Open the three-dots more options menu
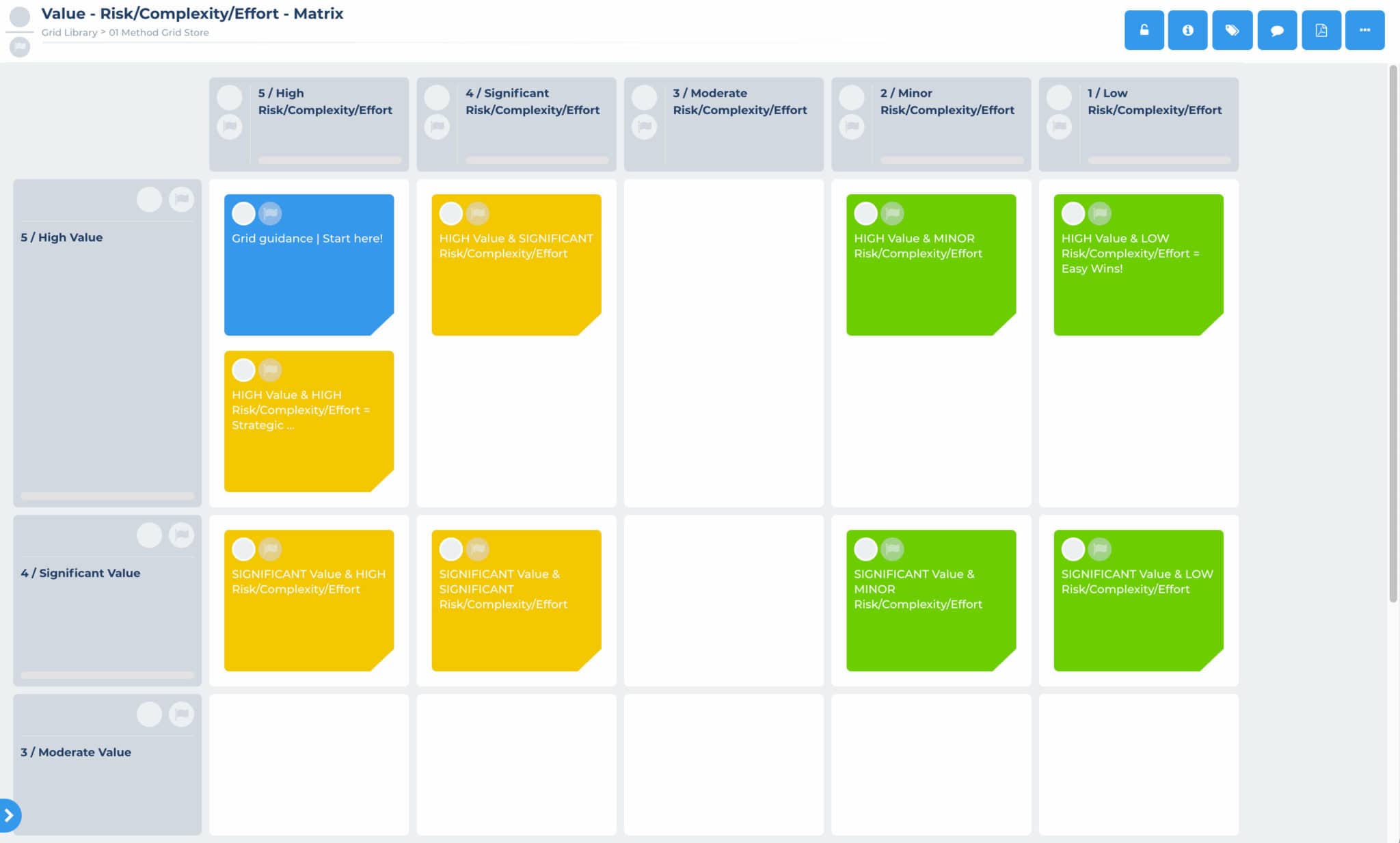Image resolution: width=1400 pixels, height=843 pixels. pos(1364,30)
